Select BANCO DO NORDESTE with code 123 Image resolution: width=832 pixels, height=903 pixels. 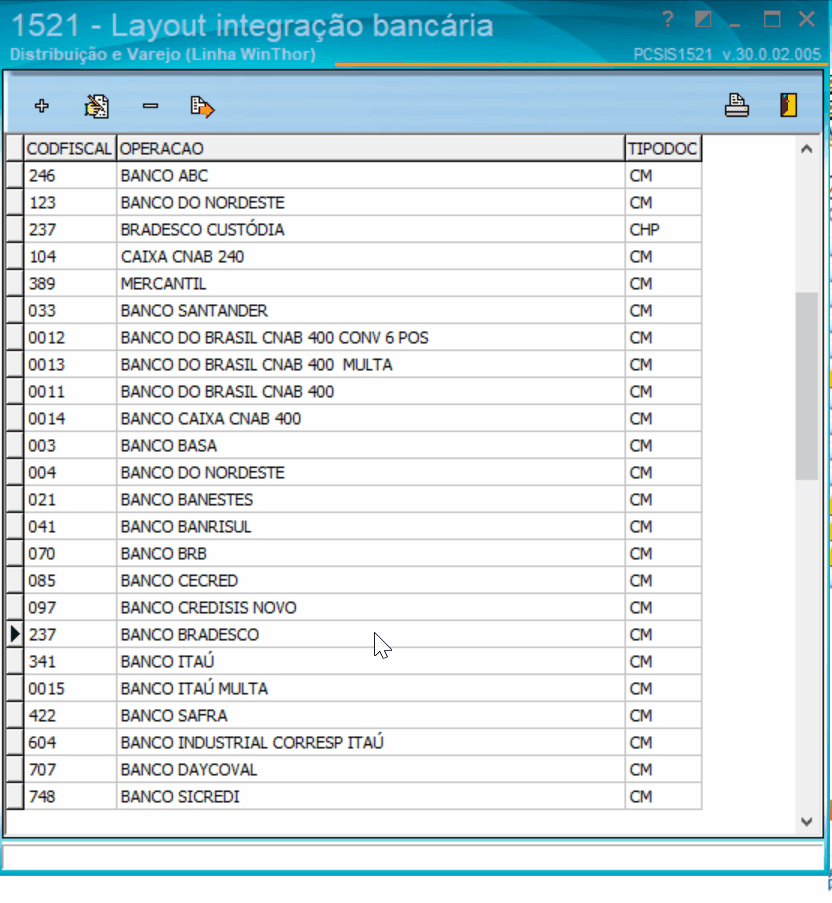[354, 203]
